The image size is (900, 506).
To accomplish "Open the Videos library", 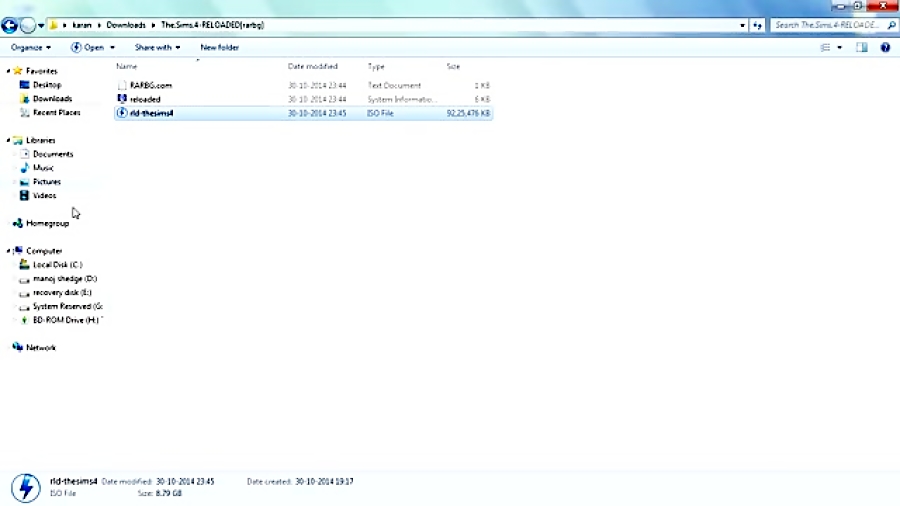I will [44, 196].
